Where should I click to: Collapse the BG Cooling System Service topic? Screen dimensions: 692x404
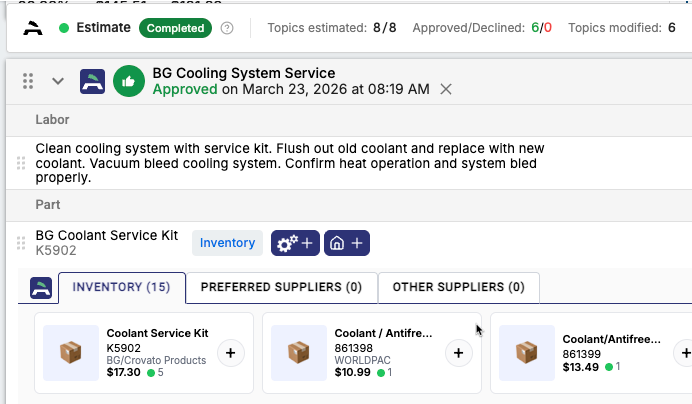click(x=58, y=81)
